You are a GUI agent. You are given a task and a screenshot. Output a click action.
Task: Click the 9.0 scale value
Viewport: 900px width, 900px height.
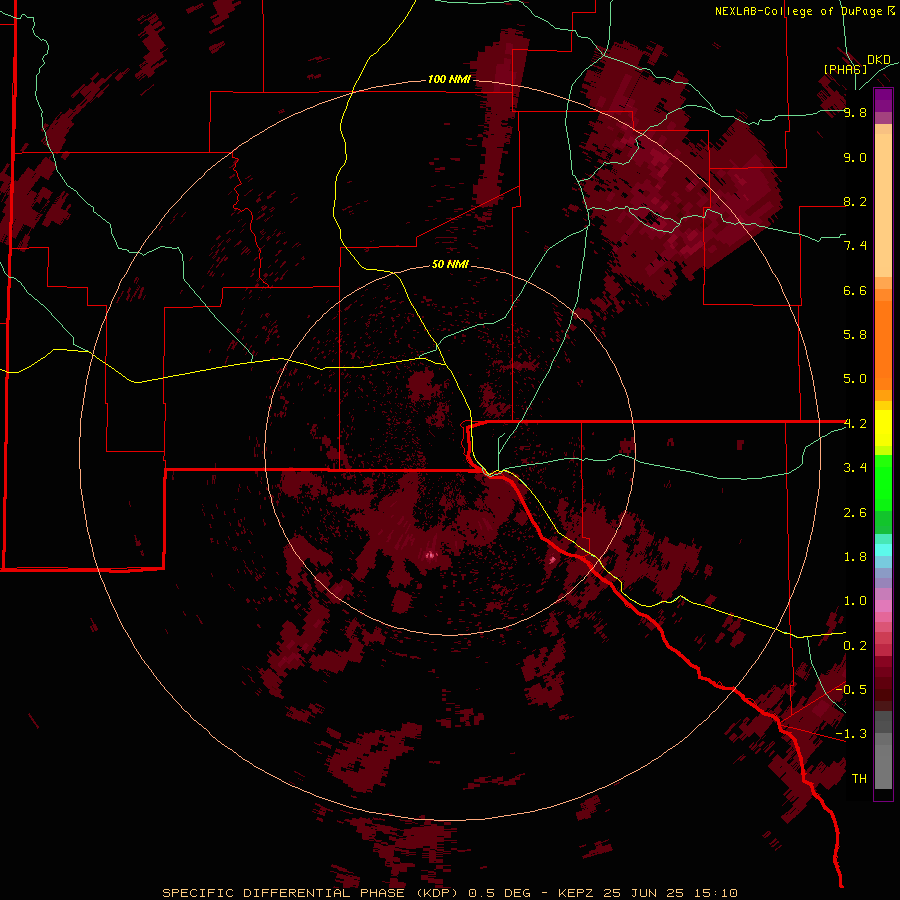[855, 157]
